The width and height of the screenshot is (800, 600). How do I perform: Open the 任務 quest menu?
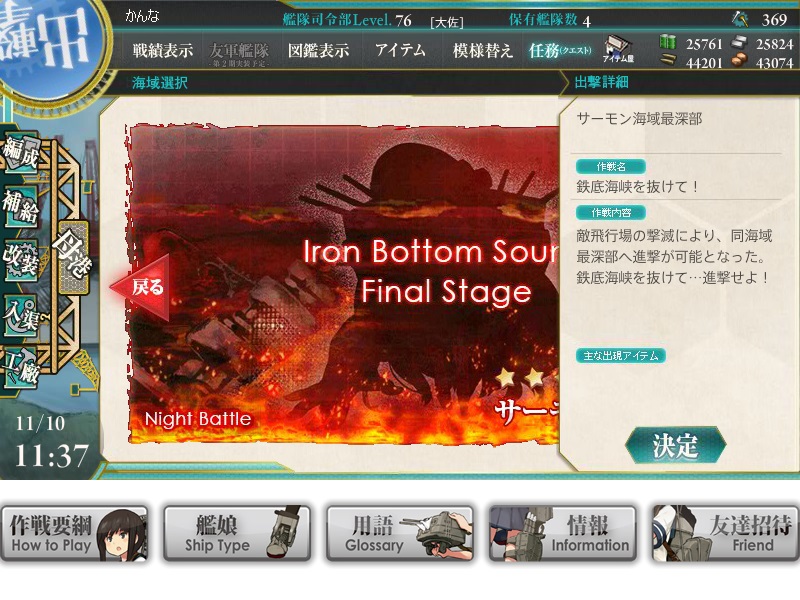click(560, 50)
